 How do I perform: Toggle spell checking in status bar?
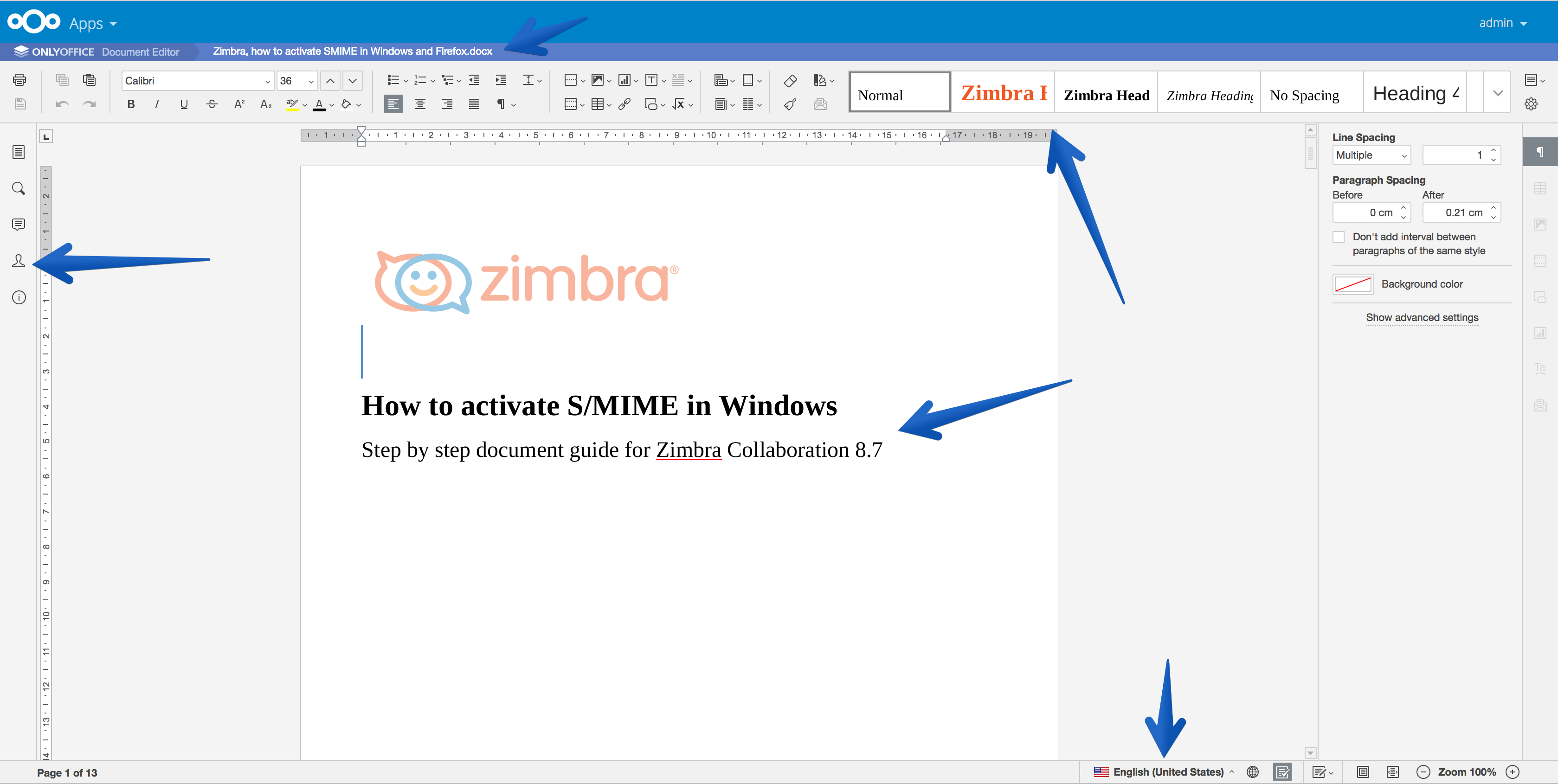click(1282, 772)
